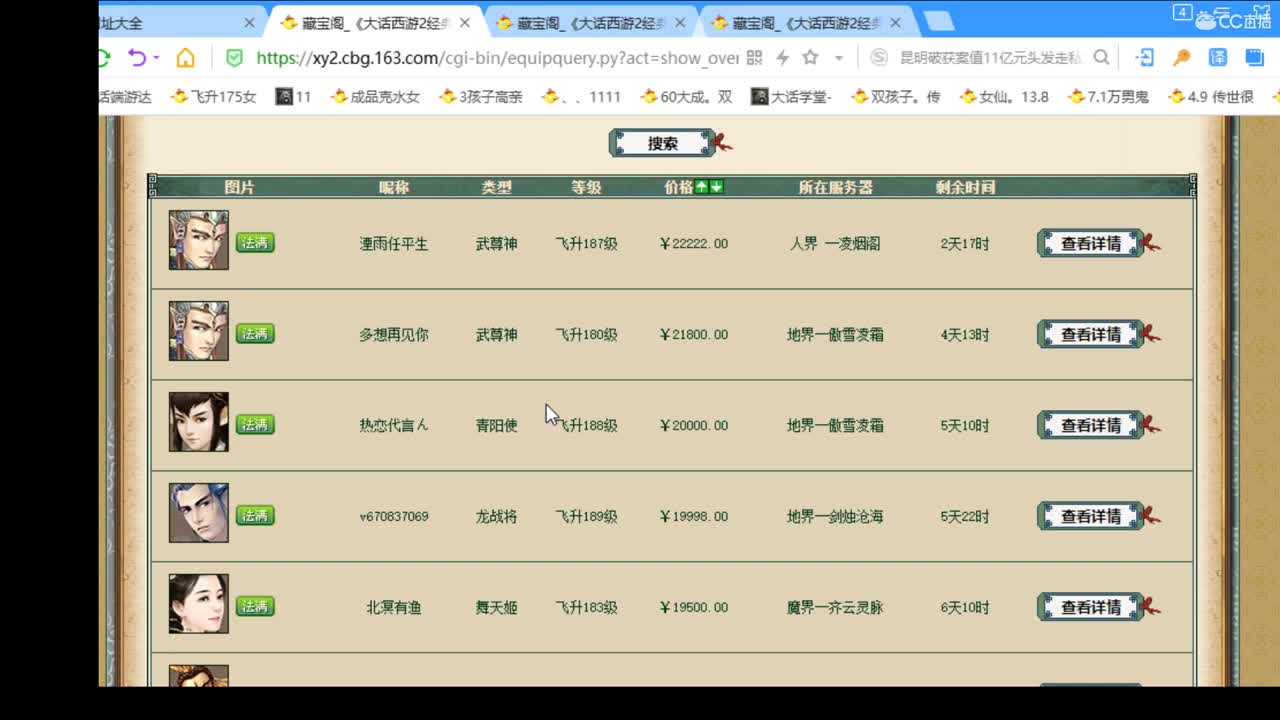Click the rightmost blue toolbar icon
Viewport: 1280px width, 720px height.
pos(1254,58)
